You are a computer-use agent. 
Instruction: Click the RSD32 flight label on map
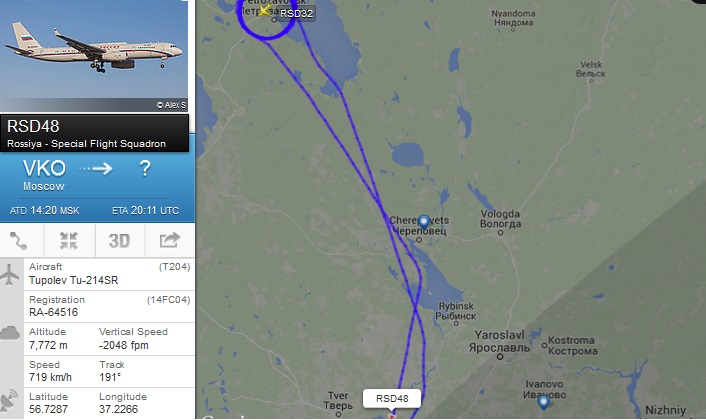pos(296,14)
